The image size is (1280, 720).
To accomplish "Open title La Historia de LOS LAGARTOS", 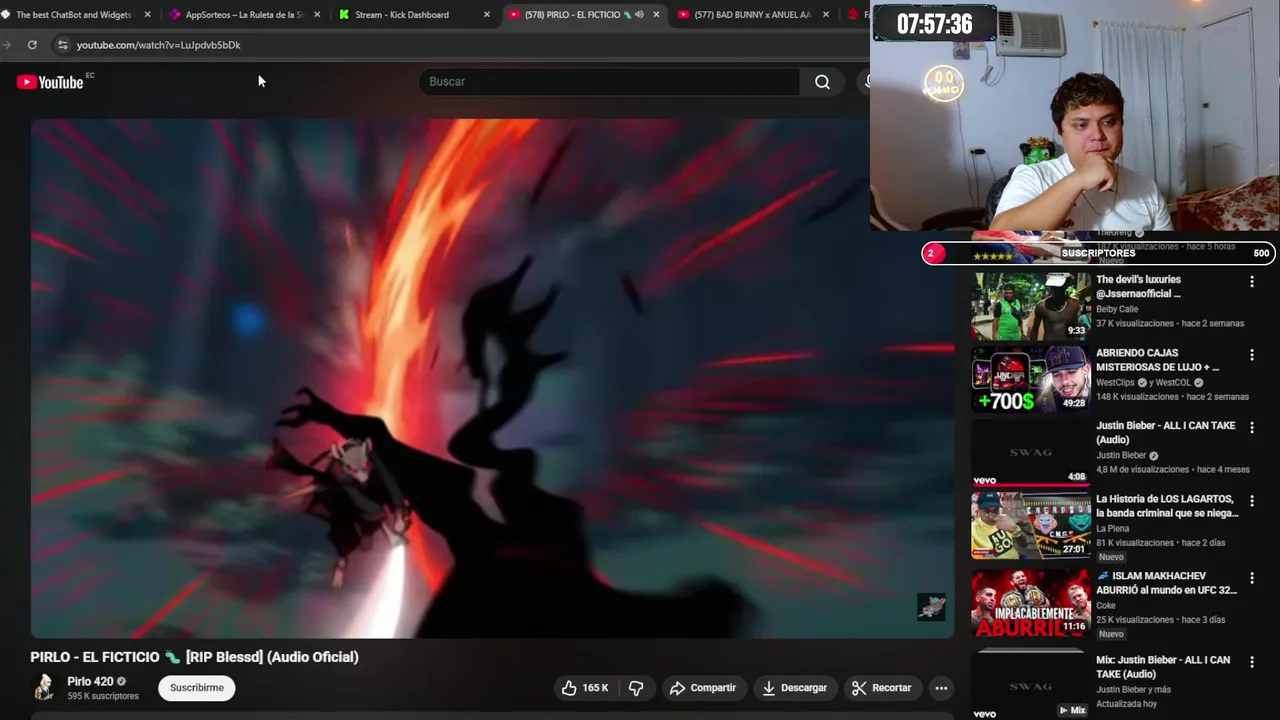I will (x=1167, y=506).
